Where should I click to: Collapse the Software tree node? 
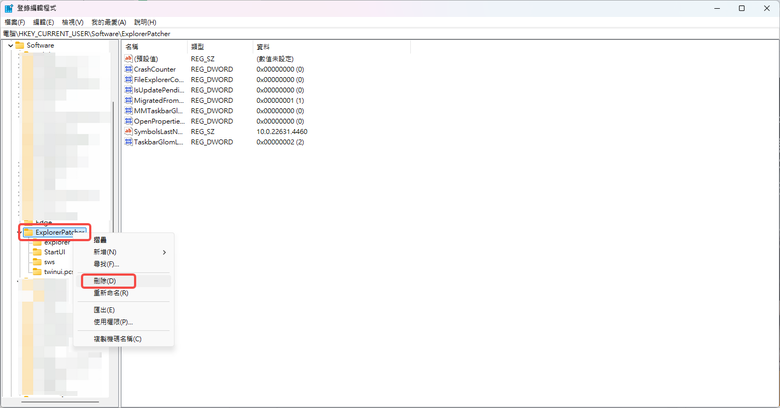click(10, 45)
